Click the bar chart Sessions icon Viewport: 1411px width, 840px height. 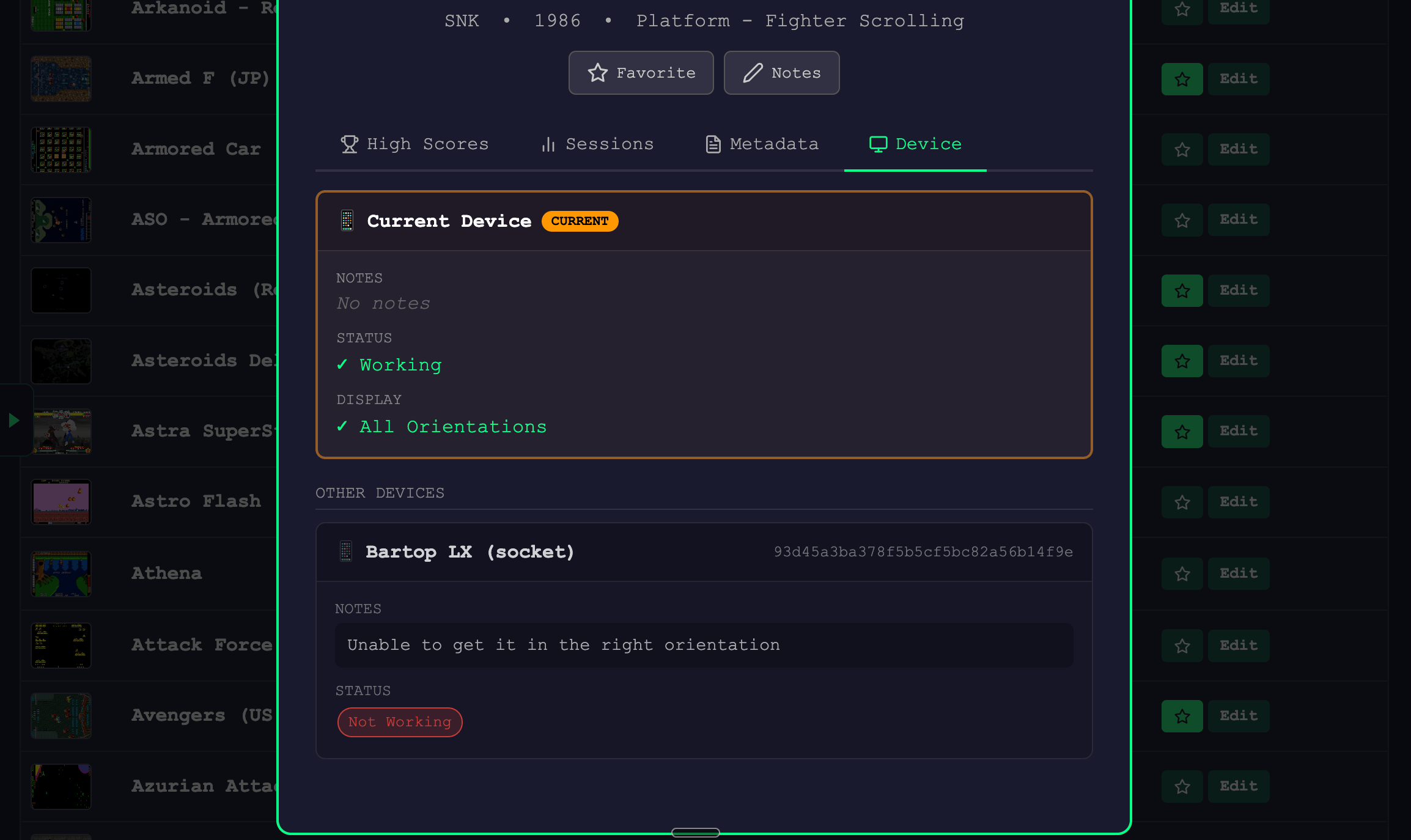[x=548, y=144]
